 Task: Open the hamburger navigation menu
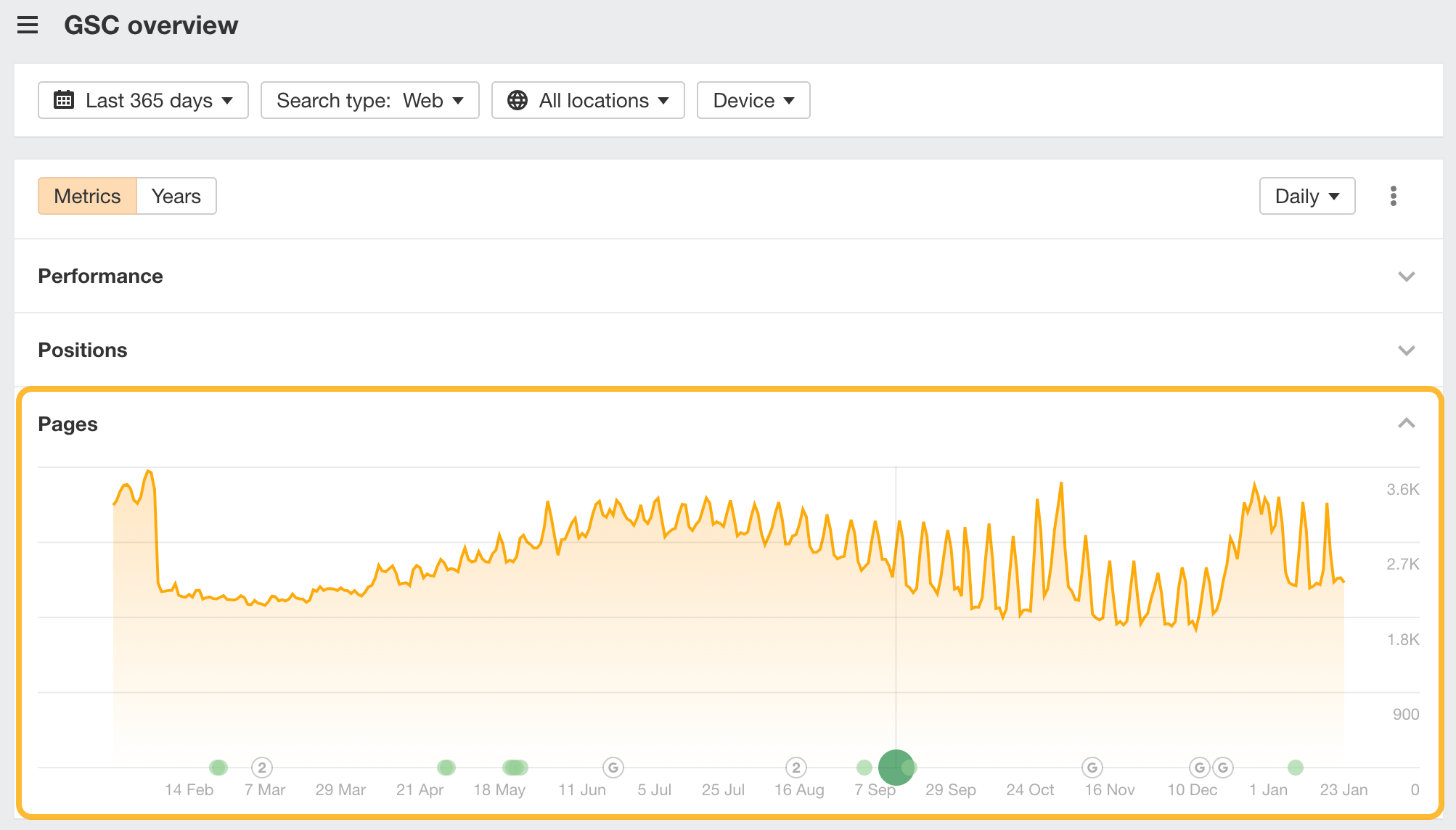pos(28,25)
